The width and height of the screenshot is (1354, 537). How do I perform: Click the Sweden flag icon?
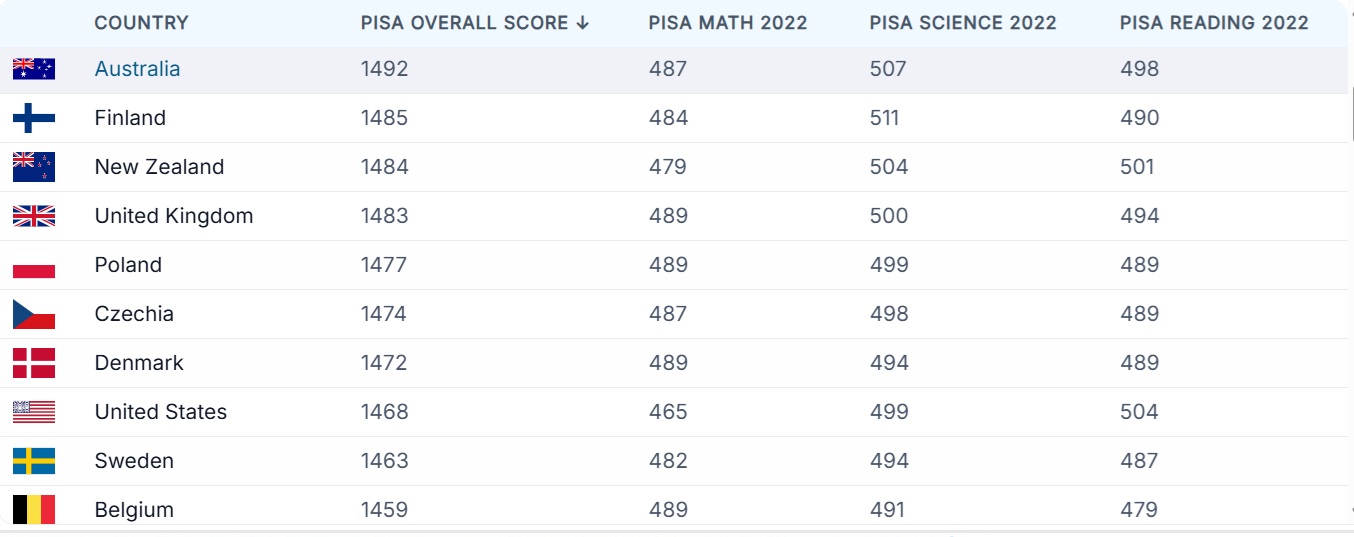pyautogui.click(x=34, y=461)
